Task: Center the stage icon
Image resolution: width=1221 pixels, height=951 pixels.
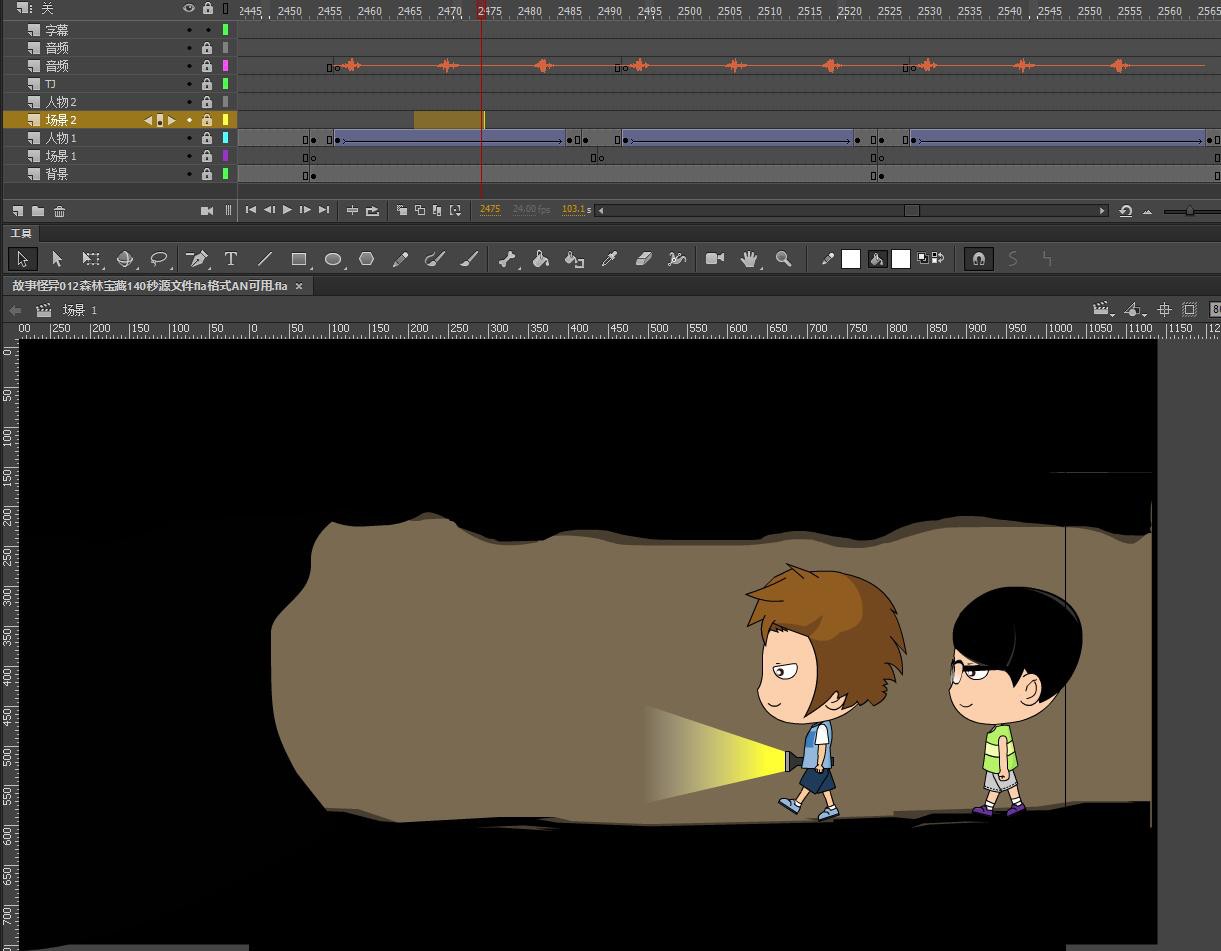Action: (1164, 310)
